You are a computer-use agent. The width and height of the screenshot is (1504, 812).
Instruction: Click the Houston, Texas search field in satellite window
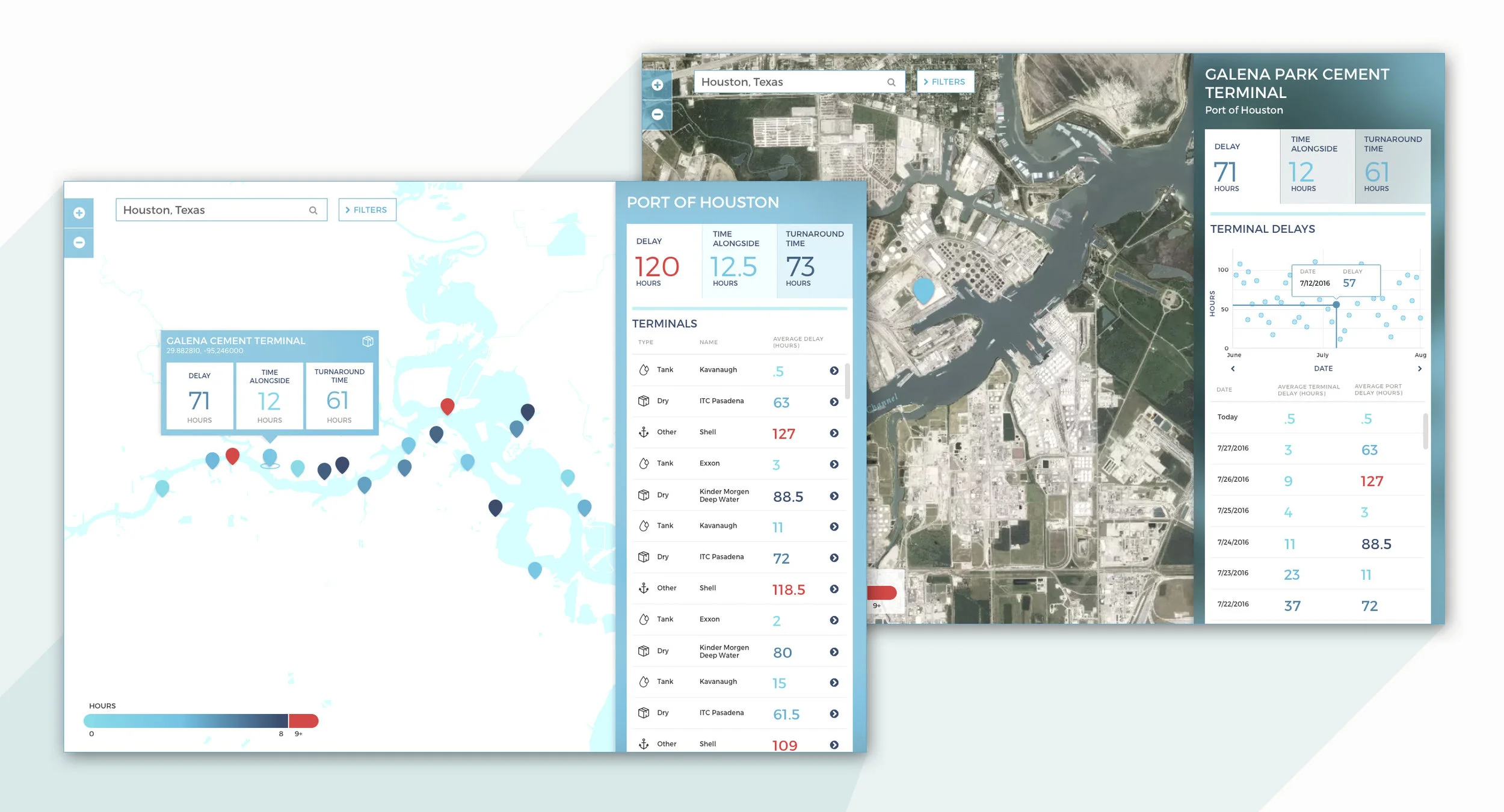800,82
